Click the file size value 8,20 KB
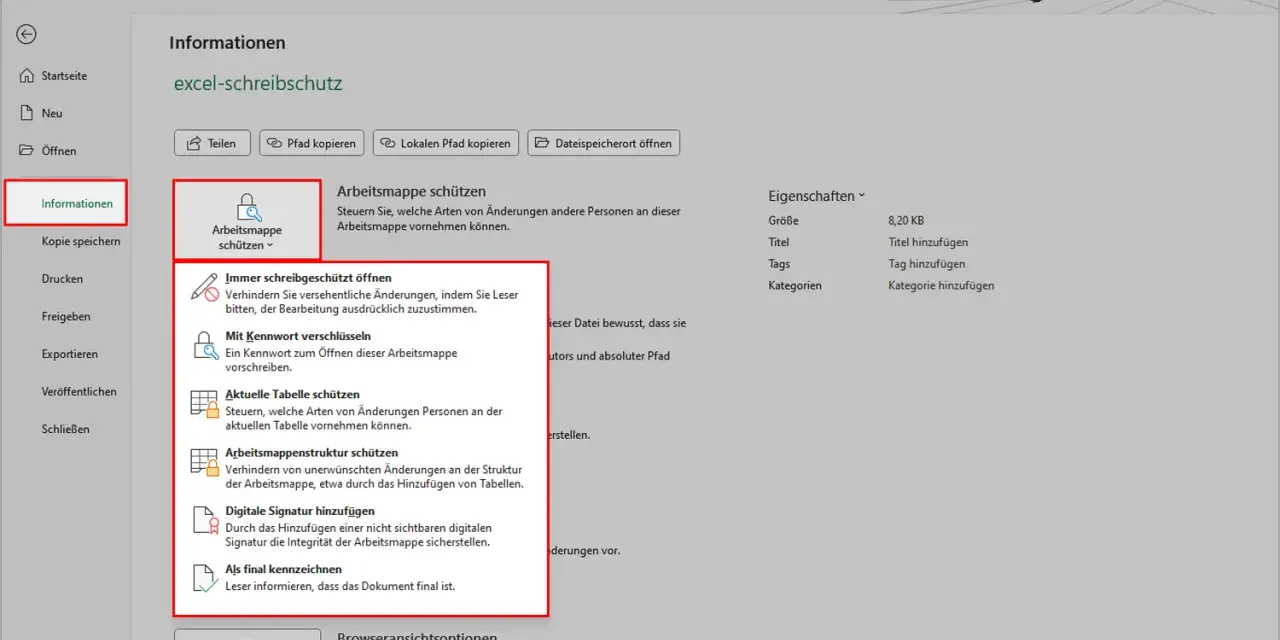Viewport: 1280px width, 640px height. [906, 220]
